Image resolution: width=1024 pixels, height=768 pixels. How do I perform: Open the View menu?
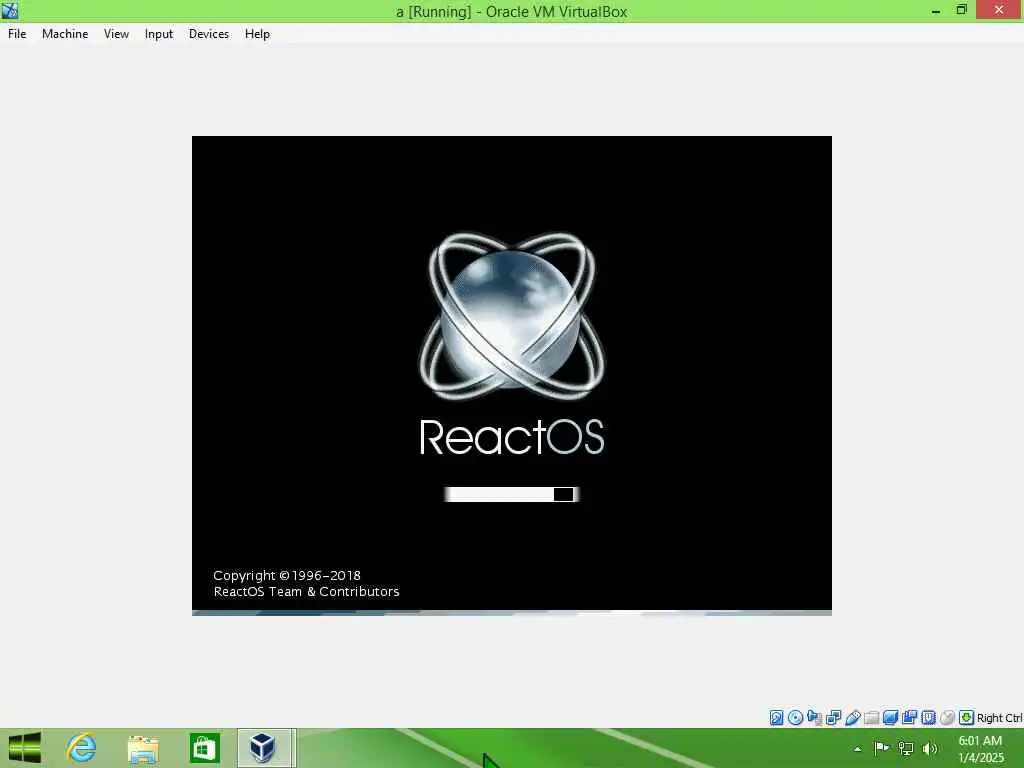pyautogui.click(x=116, y=34)
